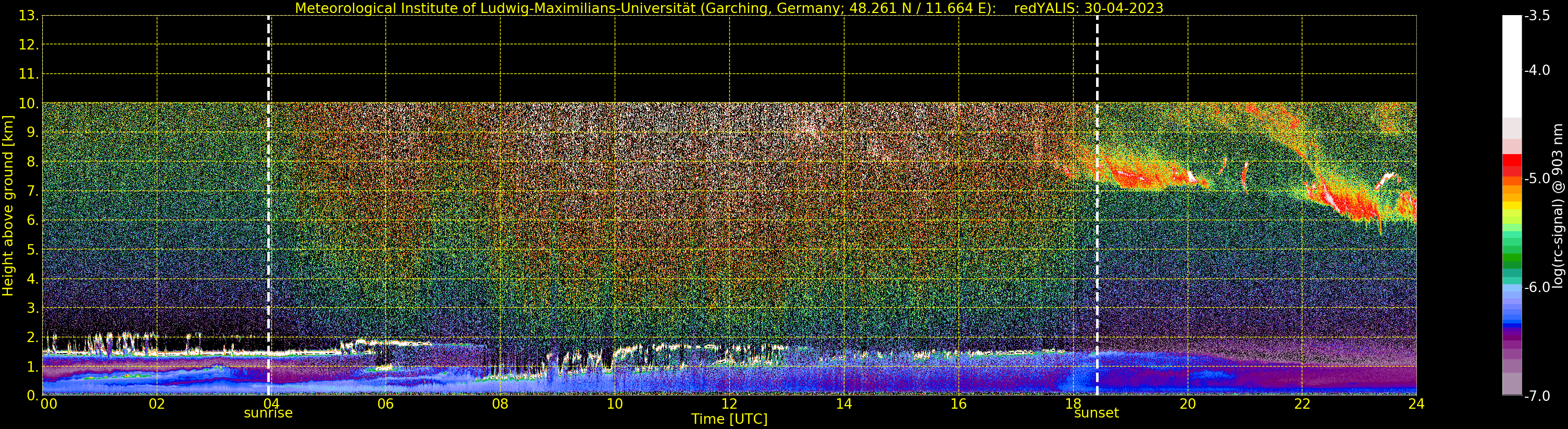The width and height of the screenshot is (1568, 429).
Task: Click the '10.' height tick label
Action: click(29, 104)
